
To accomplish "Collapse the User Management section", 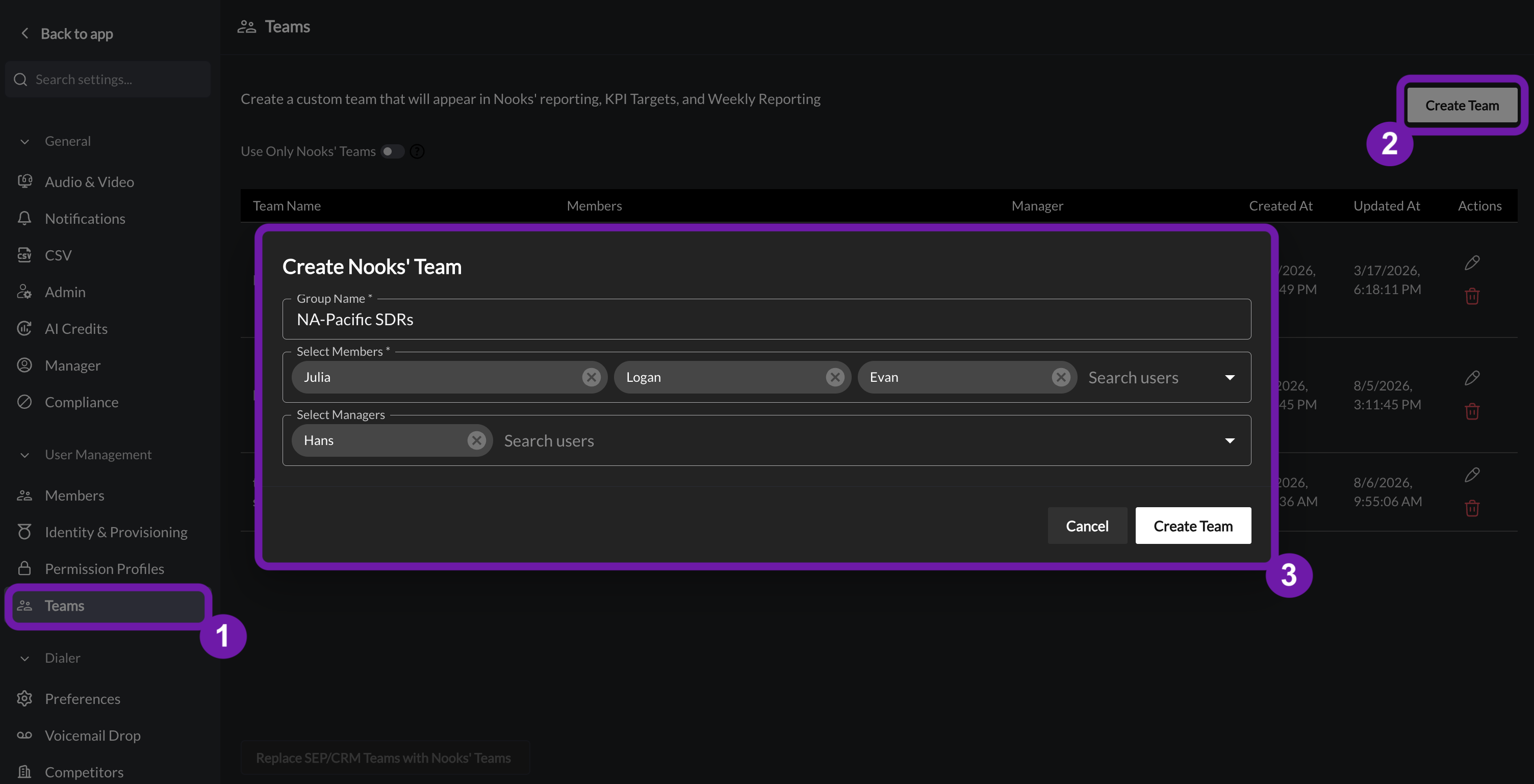I will point(24,455).
